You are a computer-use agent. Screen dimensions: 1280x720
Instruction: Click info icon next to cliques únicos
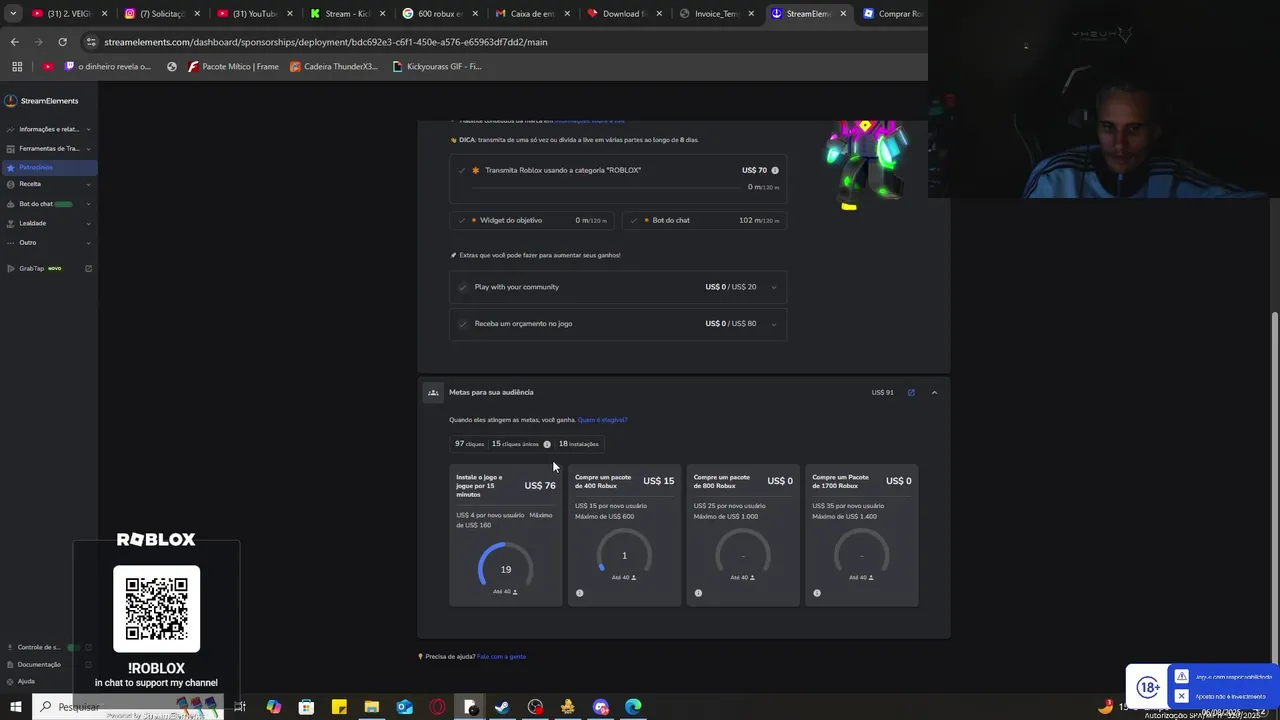(547, 444)
